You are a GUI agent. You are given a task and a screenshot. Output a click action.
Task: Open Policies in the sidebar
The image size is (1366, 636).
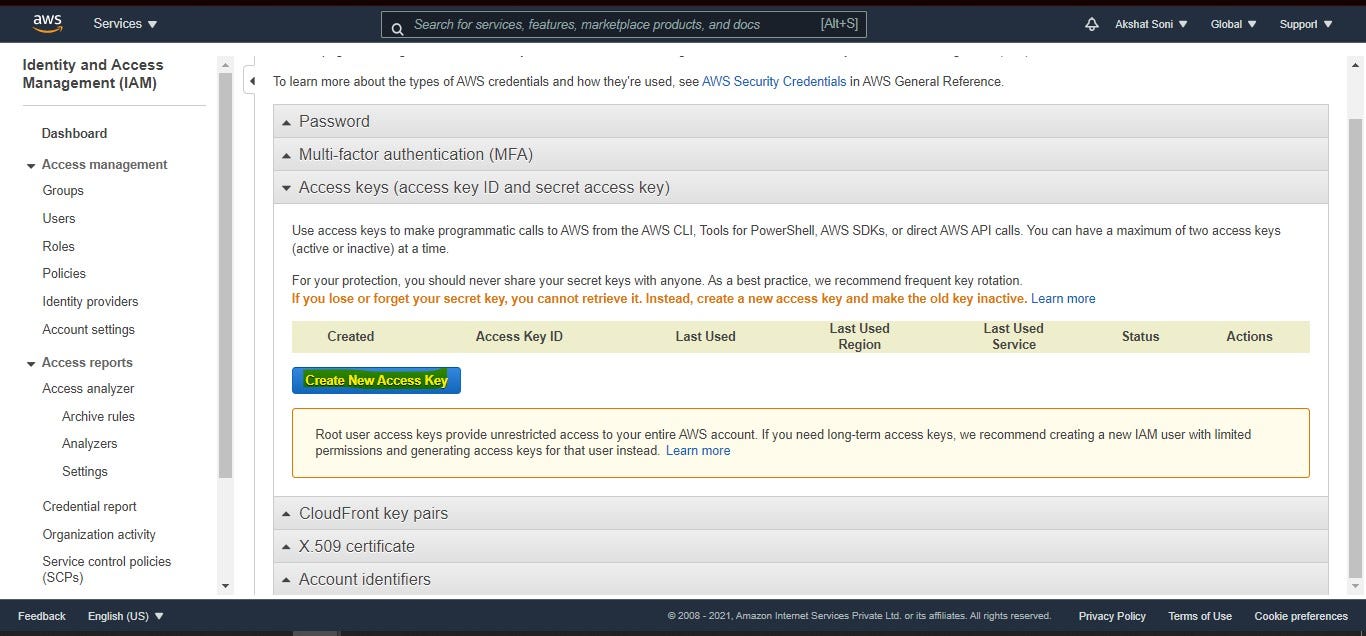pos(64,273)
